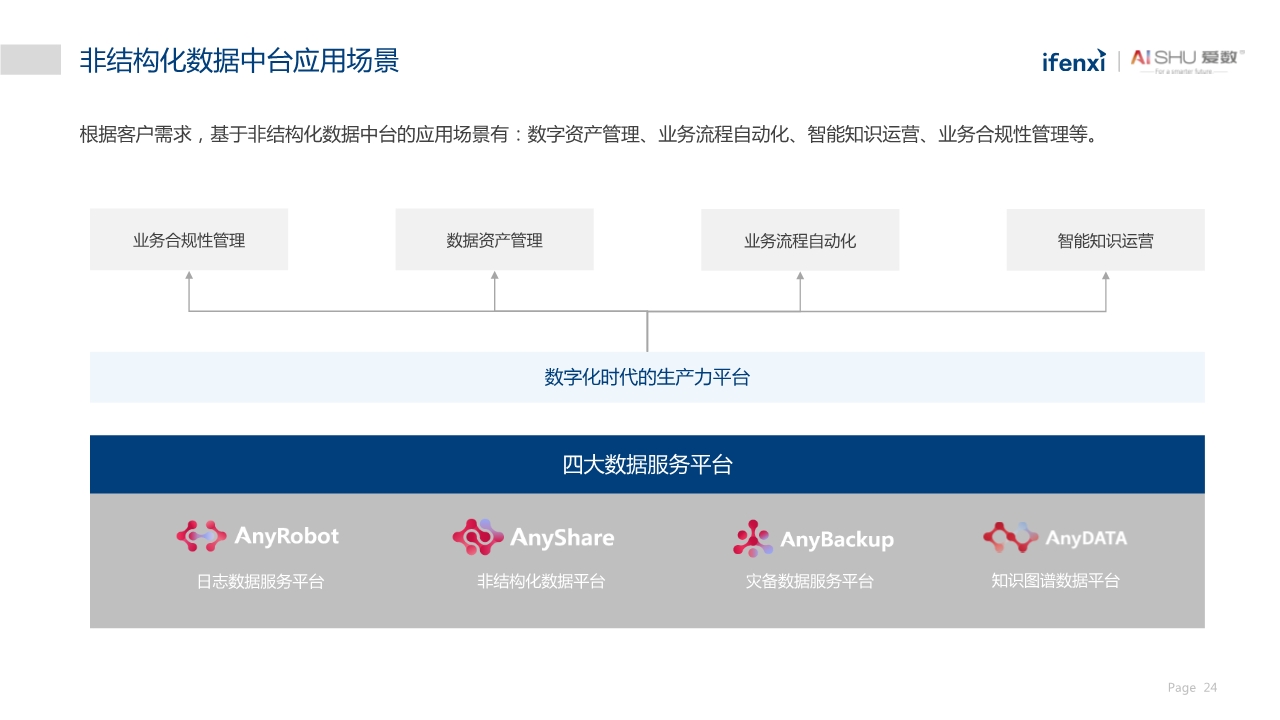Screen dimensions: 1280x720
Task: Click the 非结构化数据平台 label under AnyShare
Action: 543,581
